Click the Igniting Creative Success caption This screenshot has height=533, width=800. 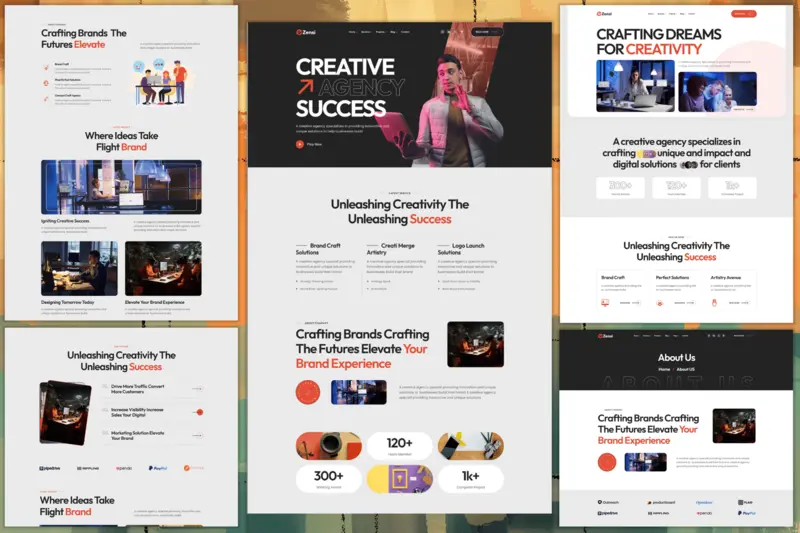(65, 221)
